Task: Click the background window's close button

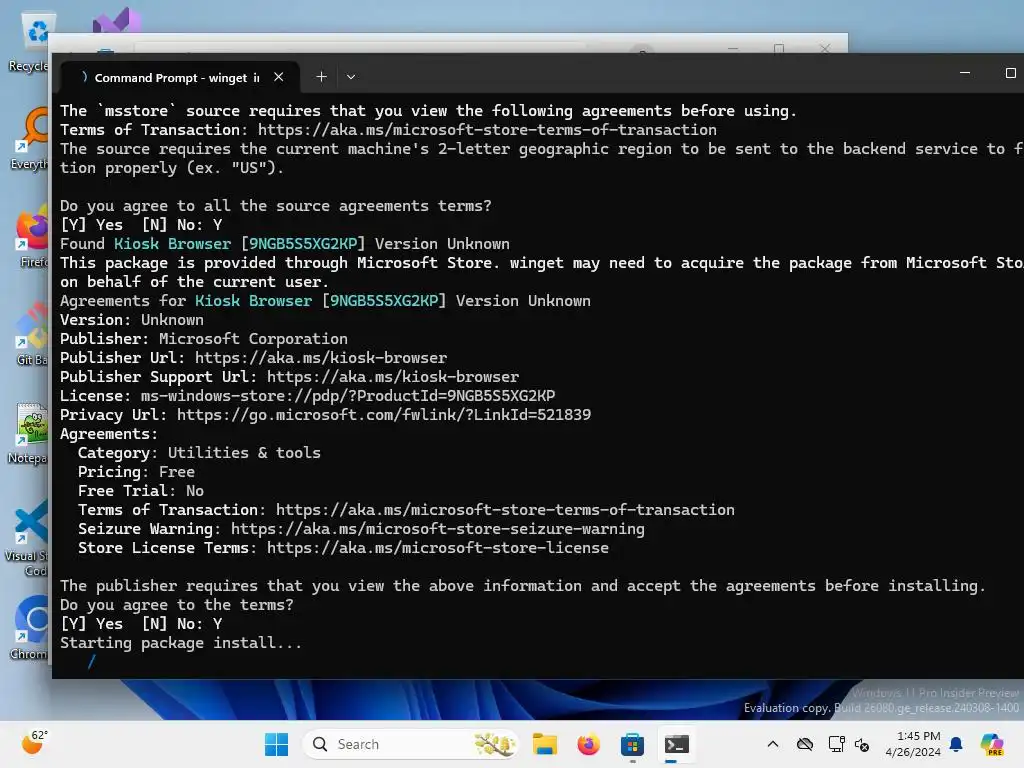Action: (825, 48)
